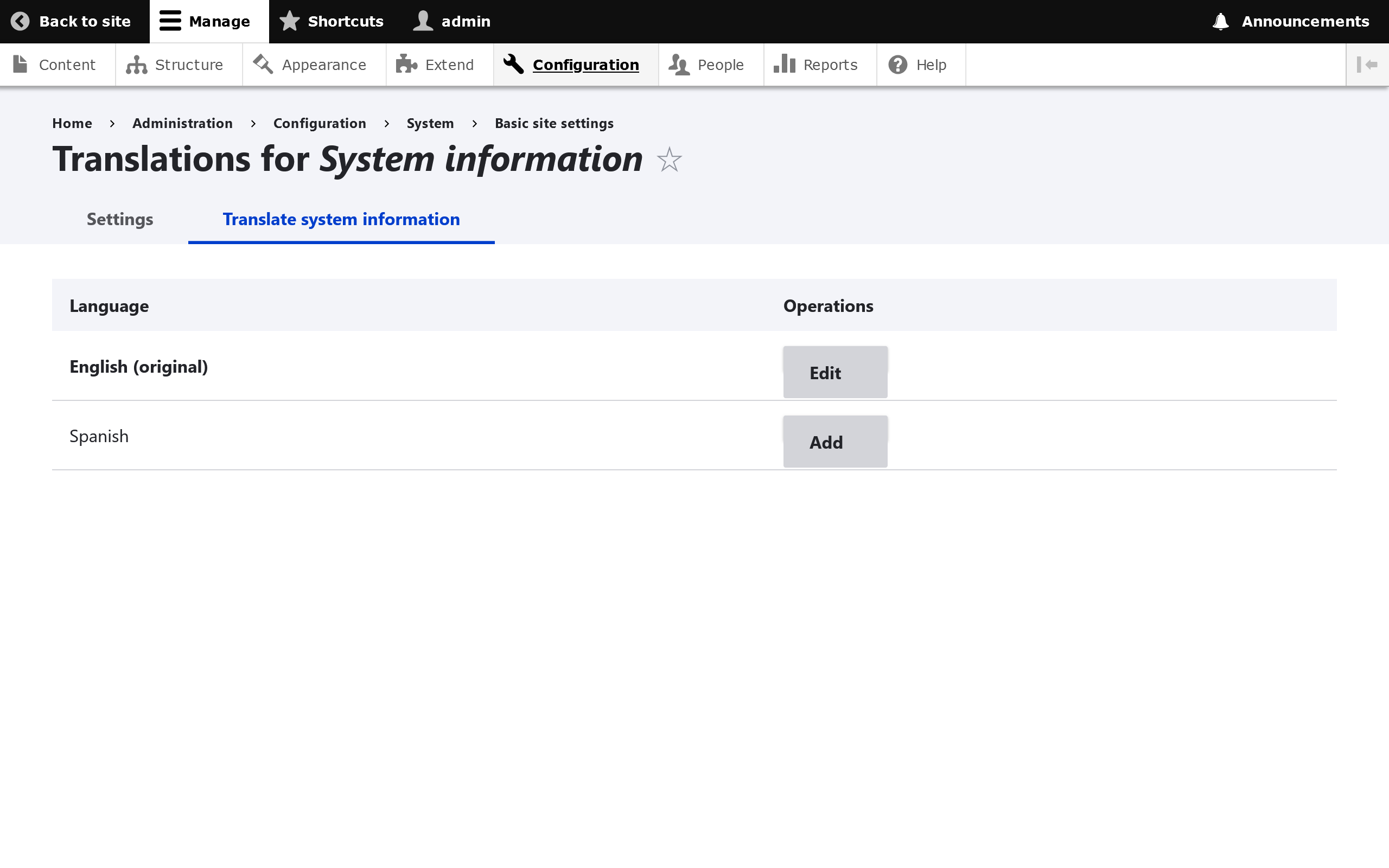Open the People menu item
1389x868 pixels.
click(x=711, y=65)
